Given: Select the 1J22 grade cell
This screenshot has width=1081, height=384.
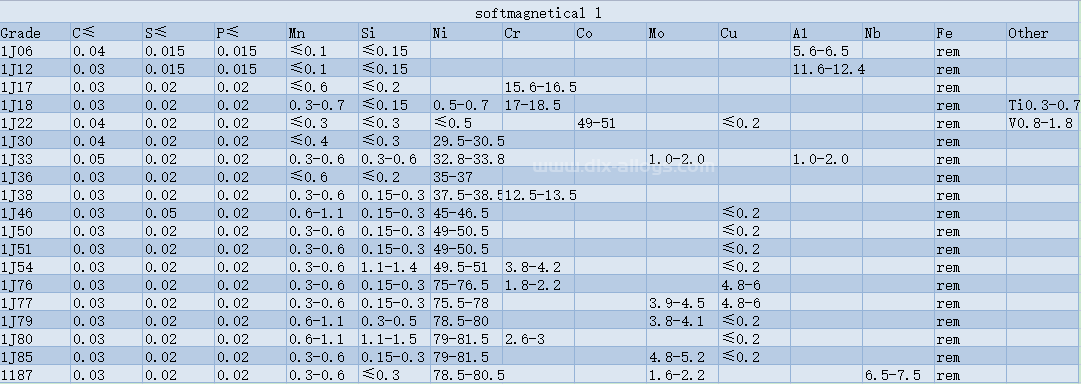Looking at the screenshot, I should [35, 123].
